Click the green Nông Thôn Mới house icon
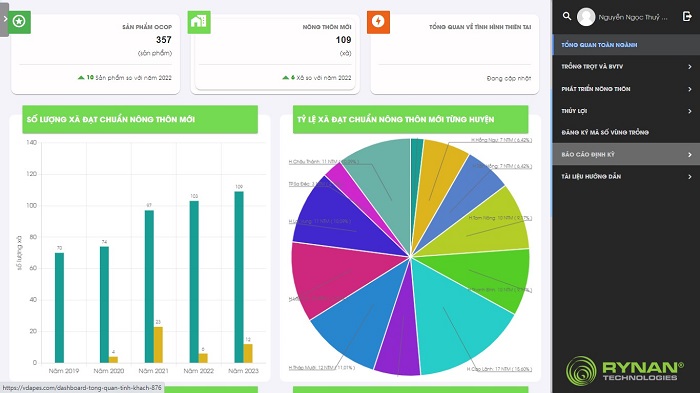 pyautogui.click(x=199, y=21)
